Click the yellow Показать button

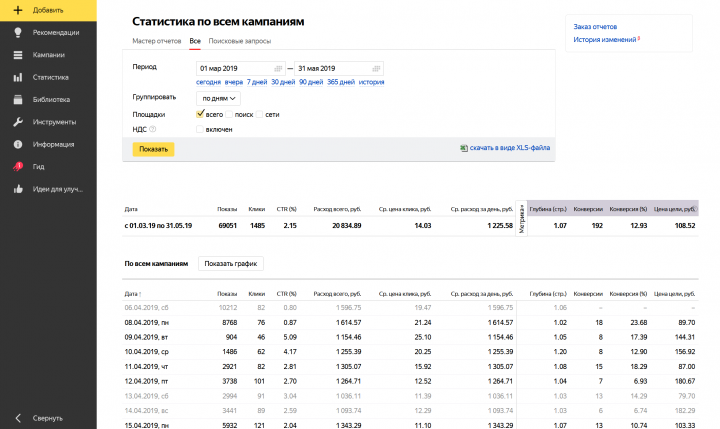153,149
